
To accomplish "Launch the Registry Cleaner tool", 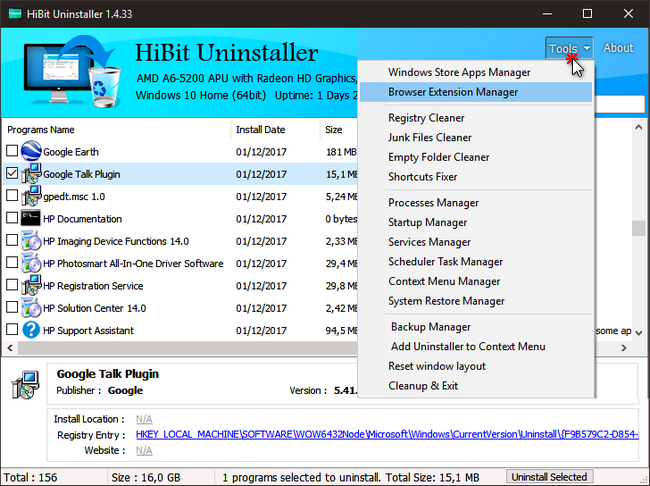I will pyautogui.click(x=476, y=118).
